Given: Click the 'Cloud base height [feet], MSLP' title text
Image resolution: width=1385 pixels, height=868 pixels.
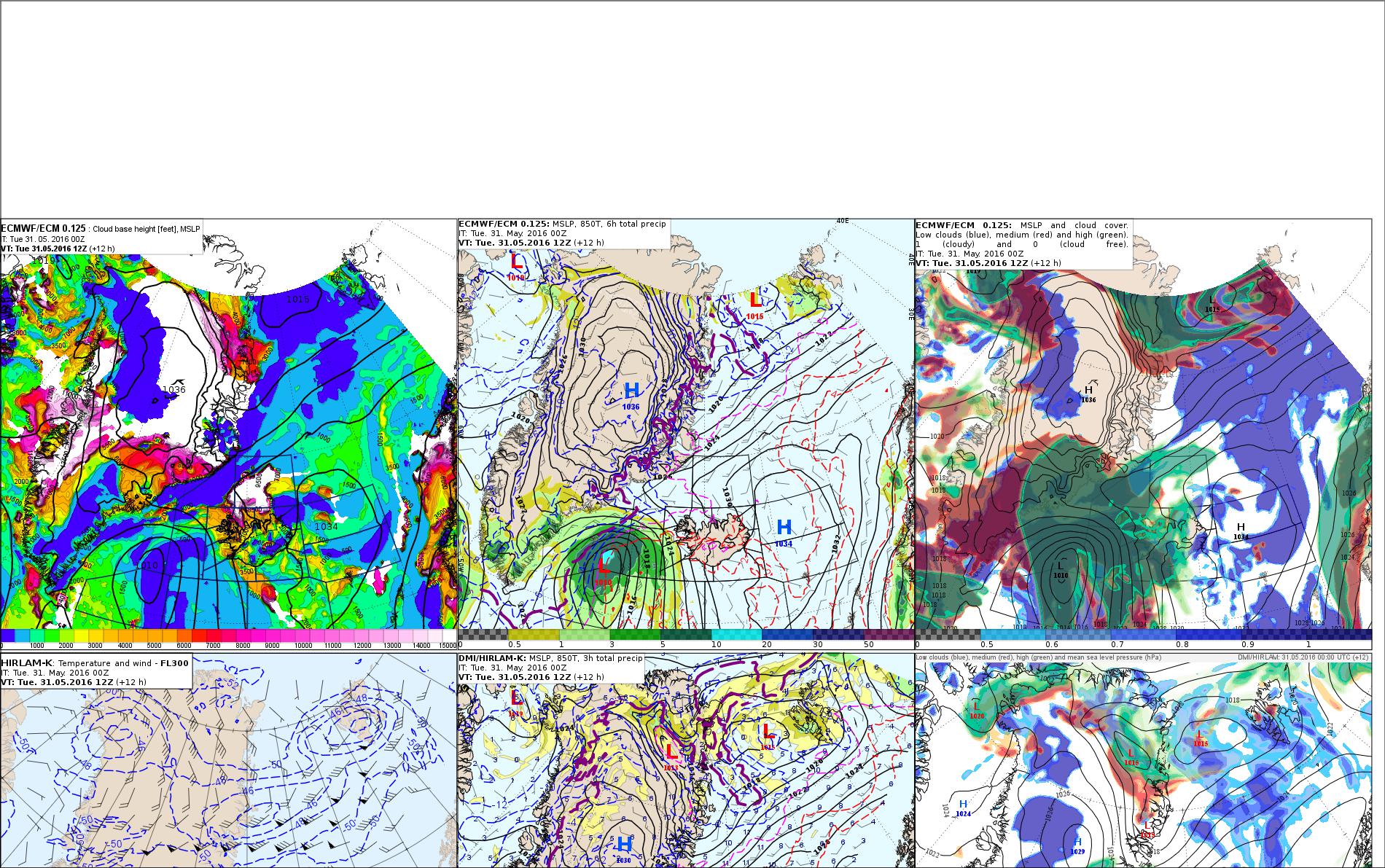Looking at the screenshot, I should tap(146, 229).
